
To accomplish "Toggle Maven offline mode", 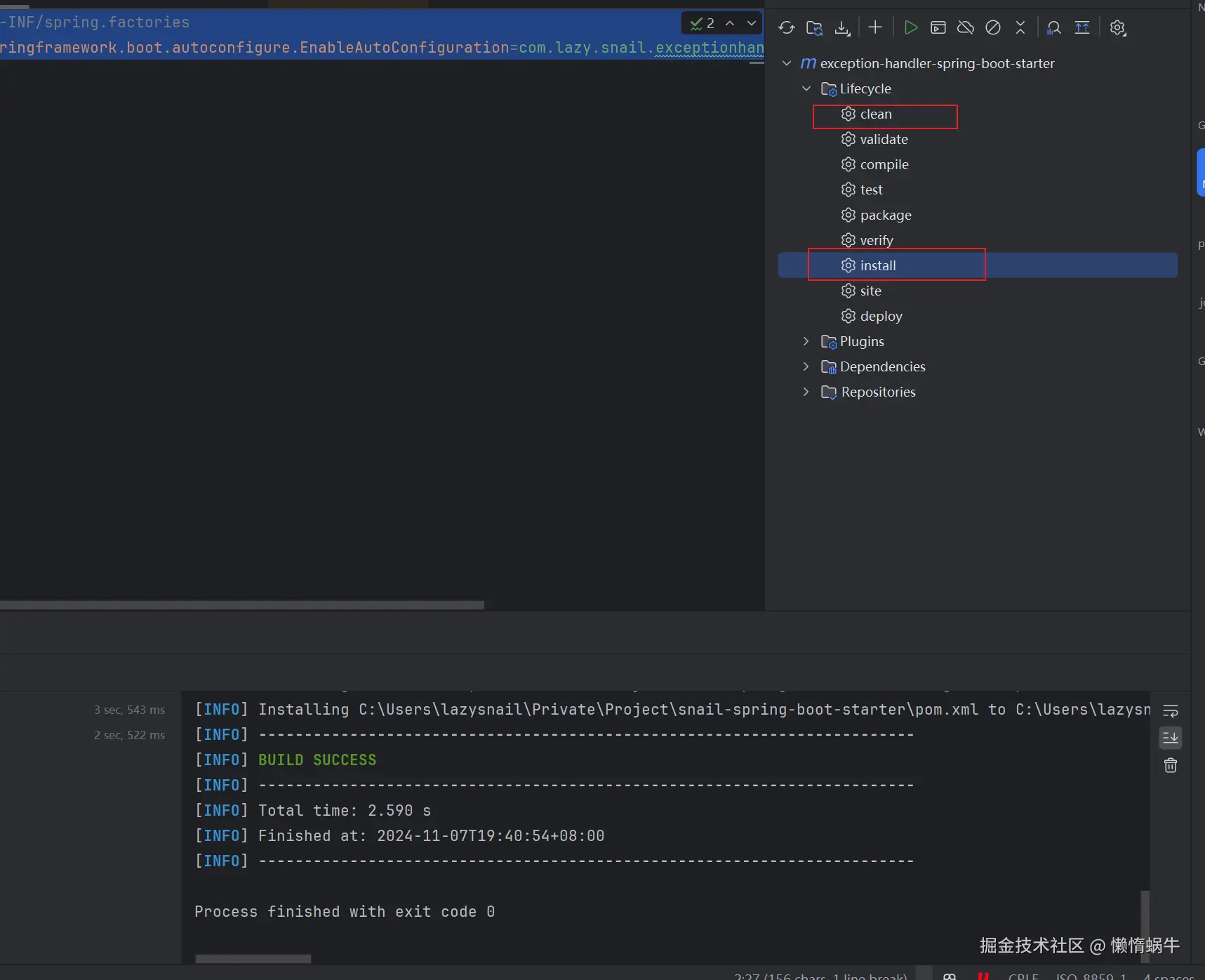I will point(966,27).
